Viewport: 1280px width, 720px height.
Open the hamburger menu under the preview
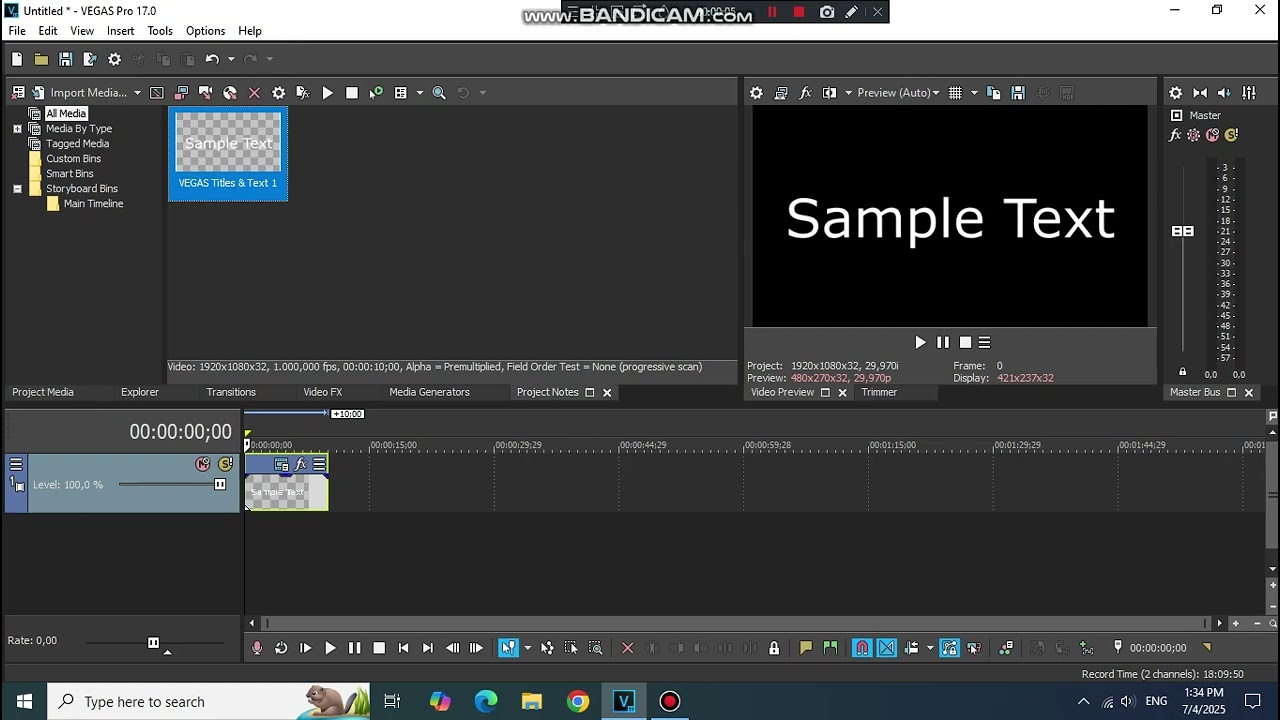[984, 342]
